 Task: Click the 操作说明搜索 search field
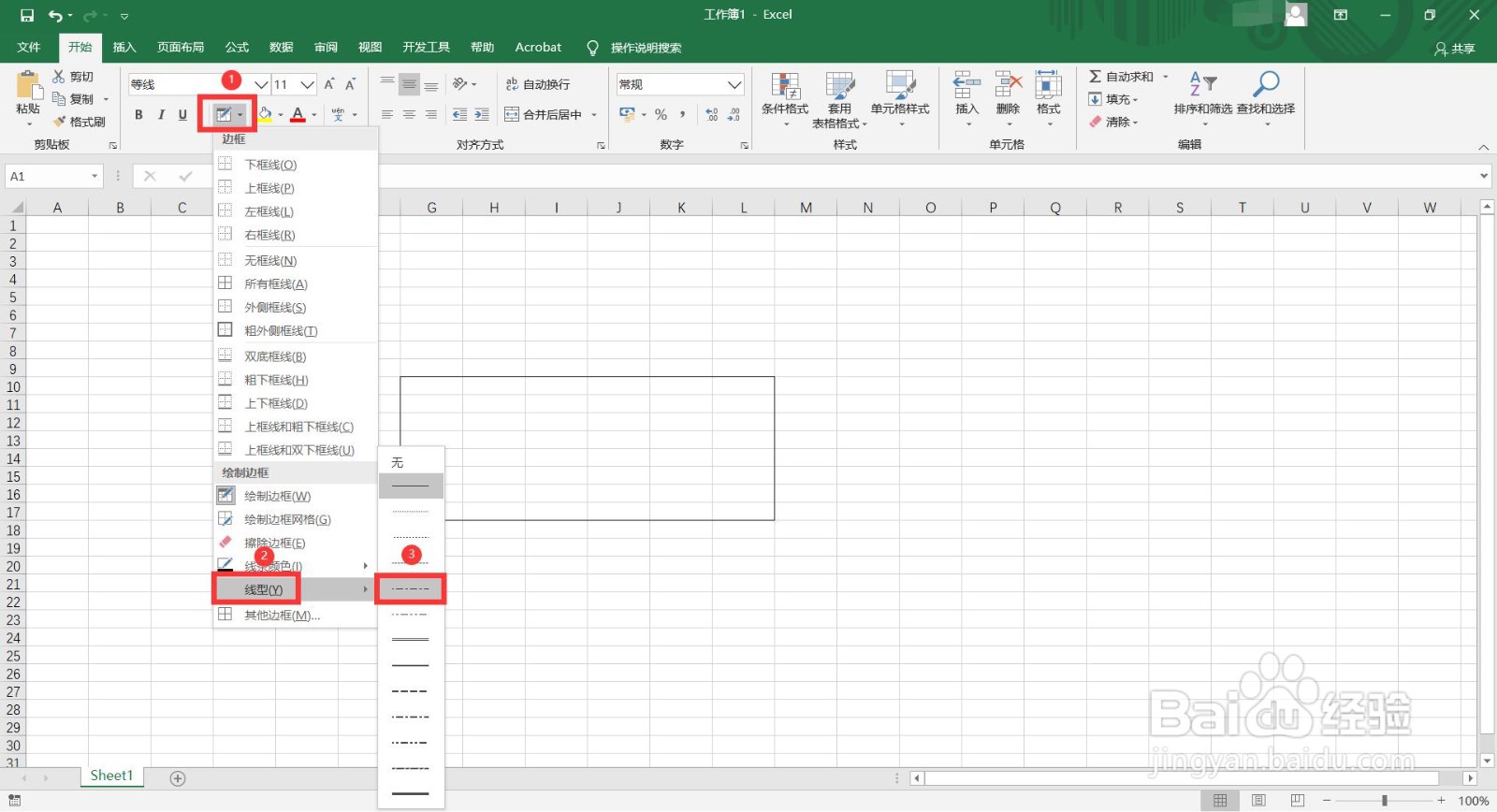point(646,48)
